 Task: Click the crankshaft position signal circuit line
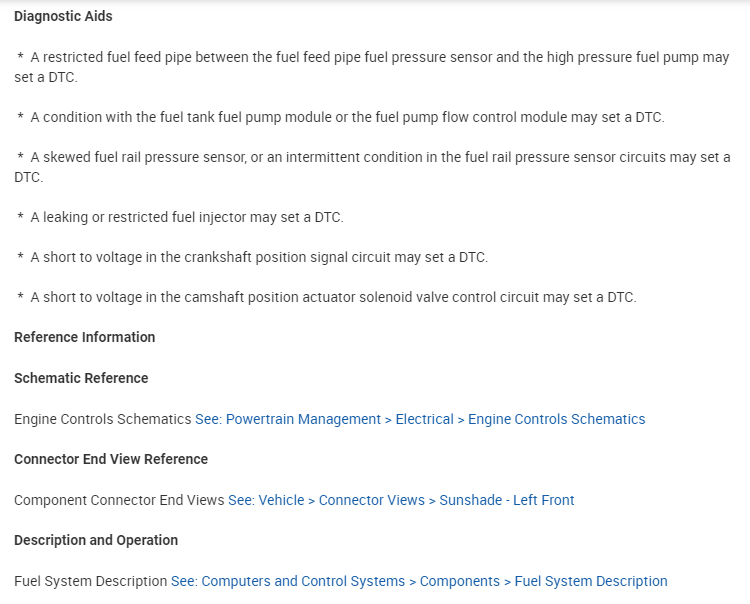259,257
